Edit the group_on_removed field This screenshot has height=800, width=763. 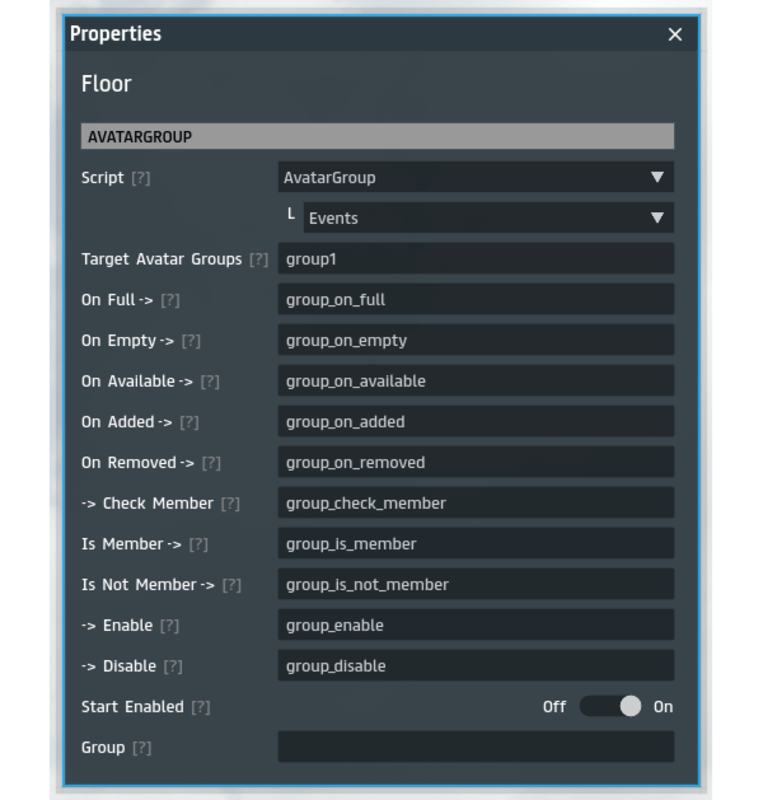pyautogui.click(x=475, y=463)
